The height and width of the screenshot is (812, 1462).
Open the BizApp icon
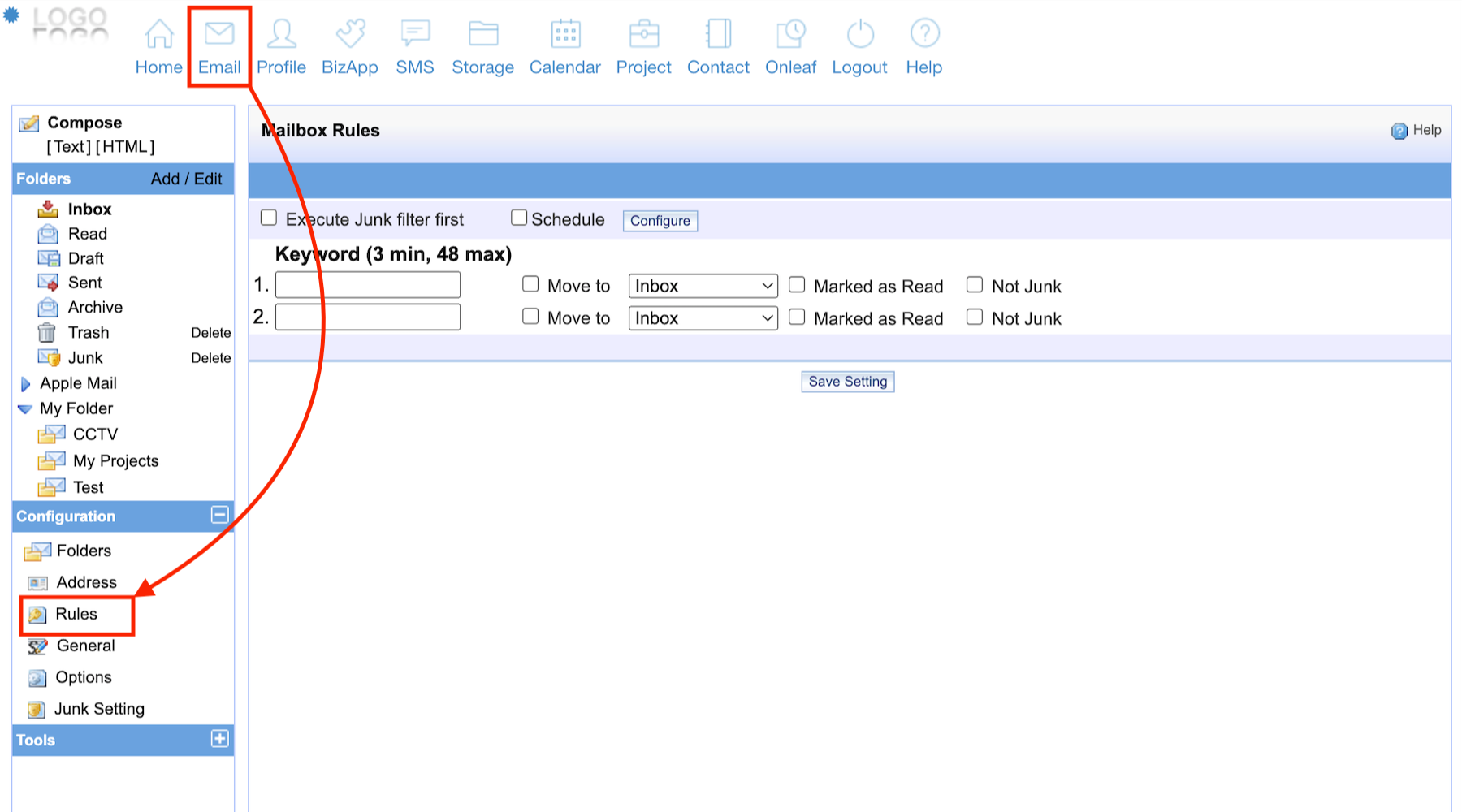pyautogui.click(x=350, y=34)
